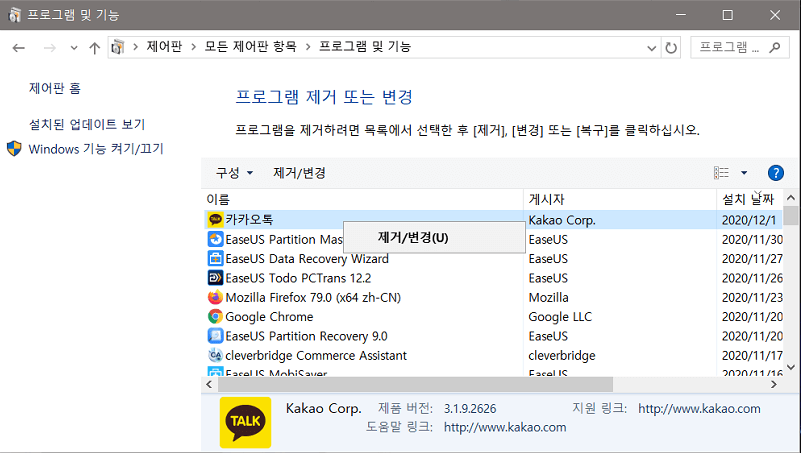Click the horizontal scrollbar right arrow
The width and height of the screenshot is (801, 453).
773,384
